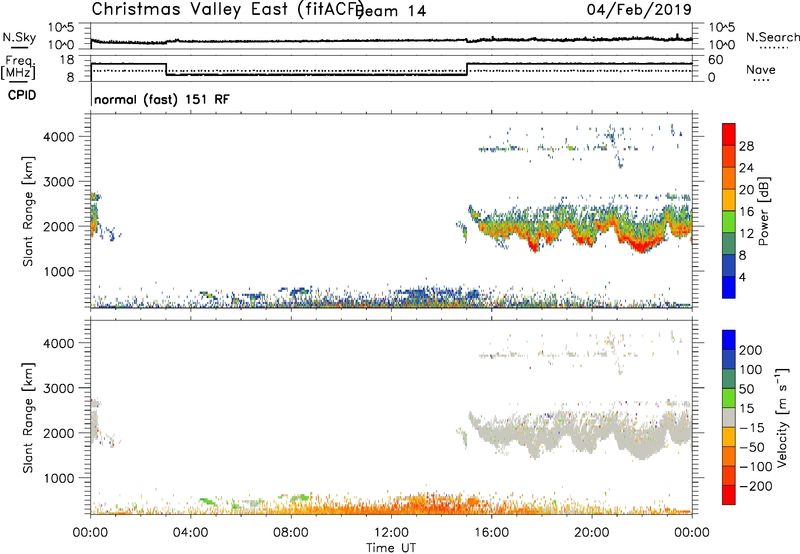Select the N.Sky legend label

tap(19, 37)
